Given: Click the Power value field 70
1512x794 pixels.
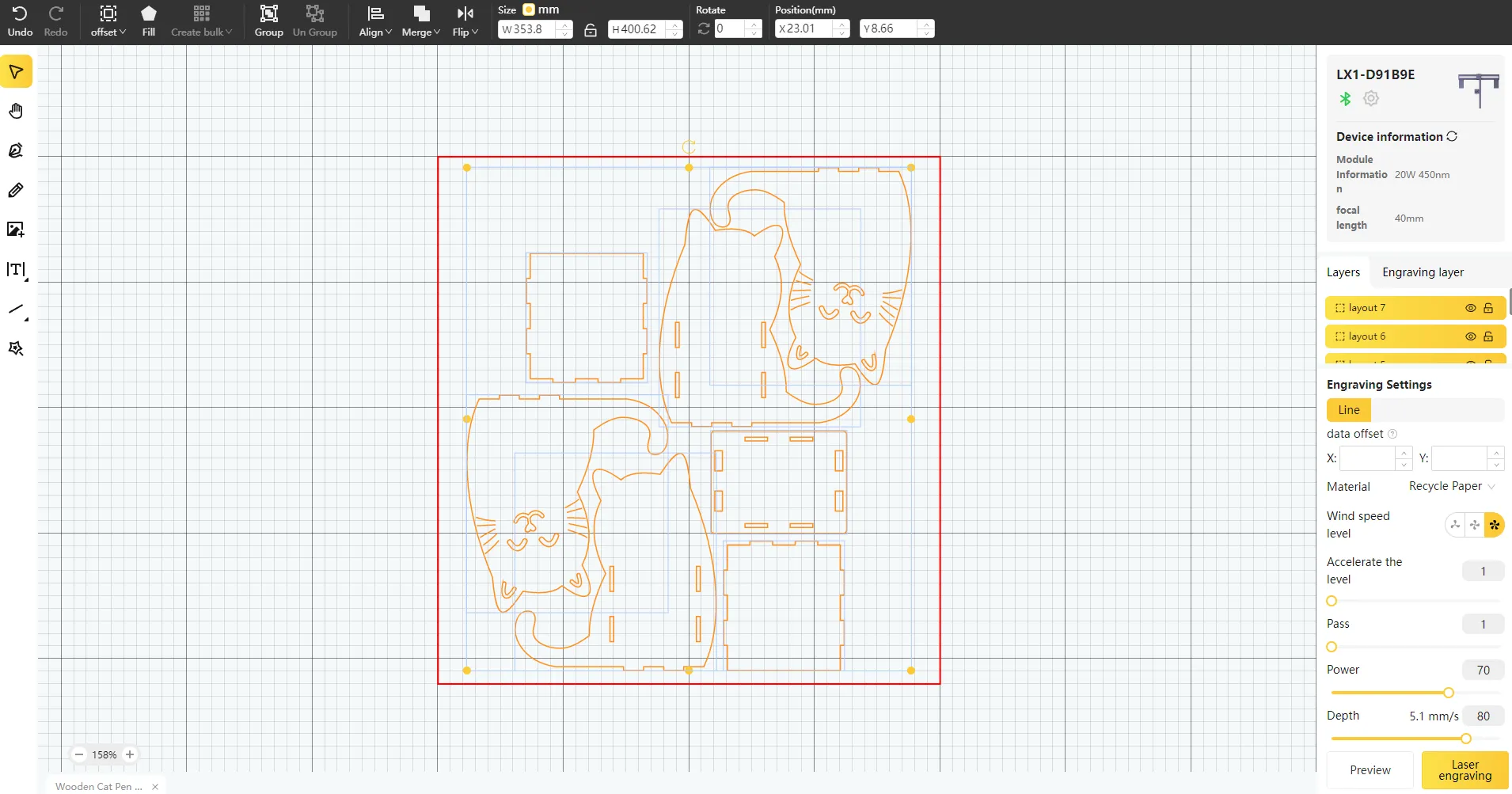Looking at the screenshot, I should [x=1483, y=670].
